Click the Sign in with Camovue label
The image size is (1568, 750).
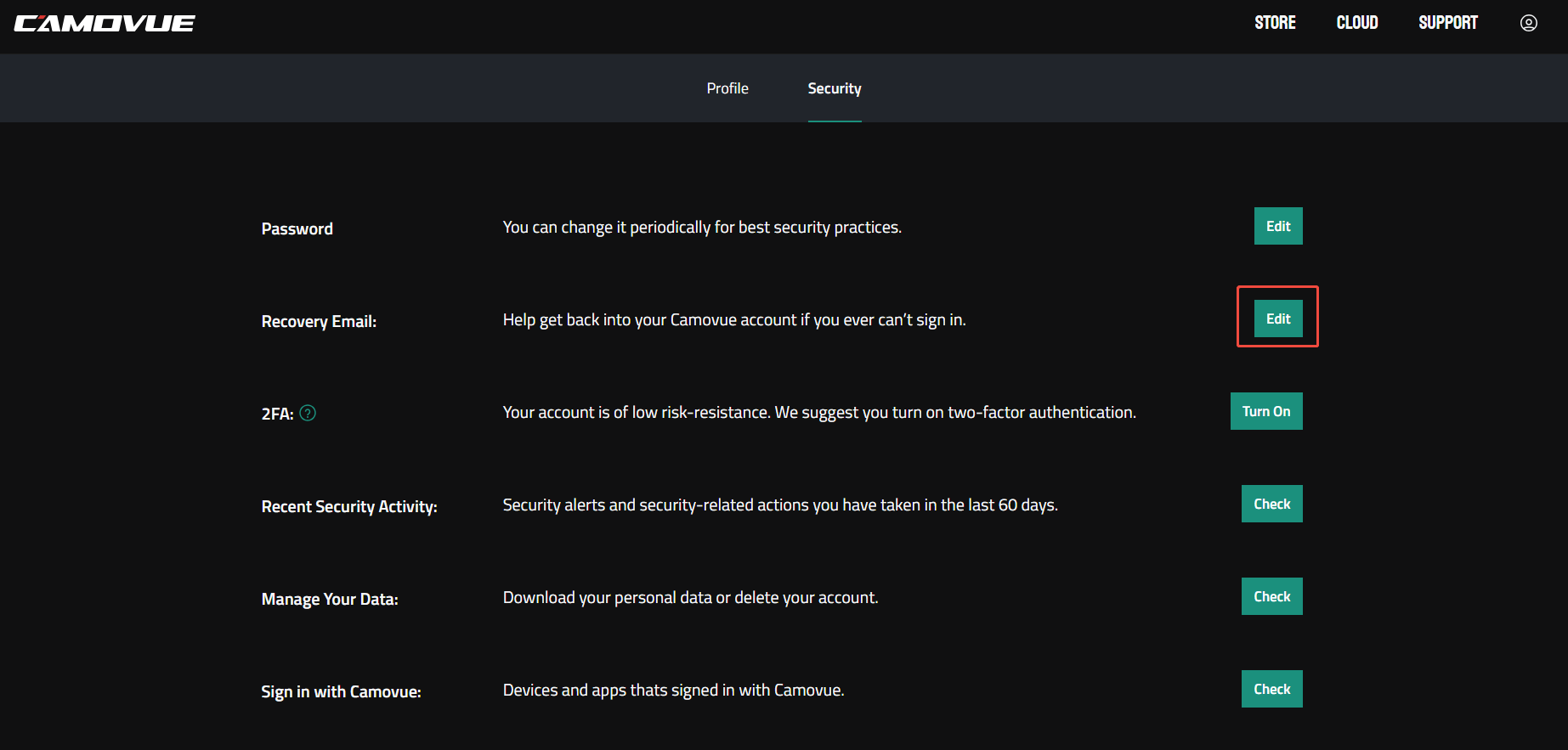pos(341,691)
